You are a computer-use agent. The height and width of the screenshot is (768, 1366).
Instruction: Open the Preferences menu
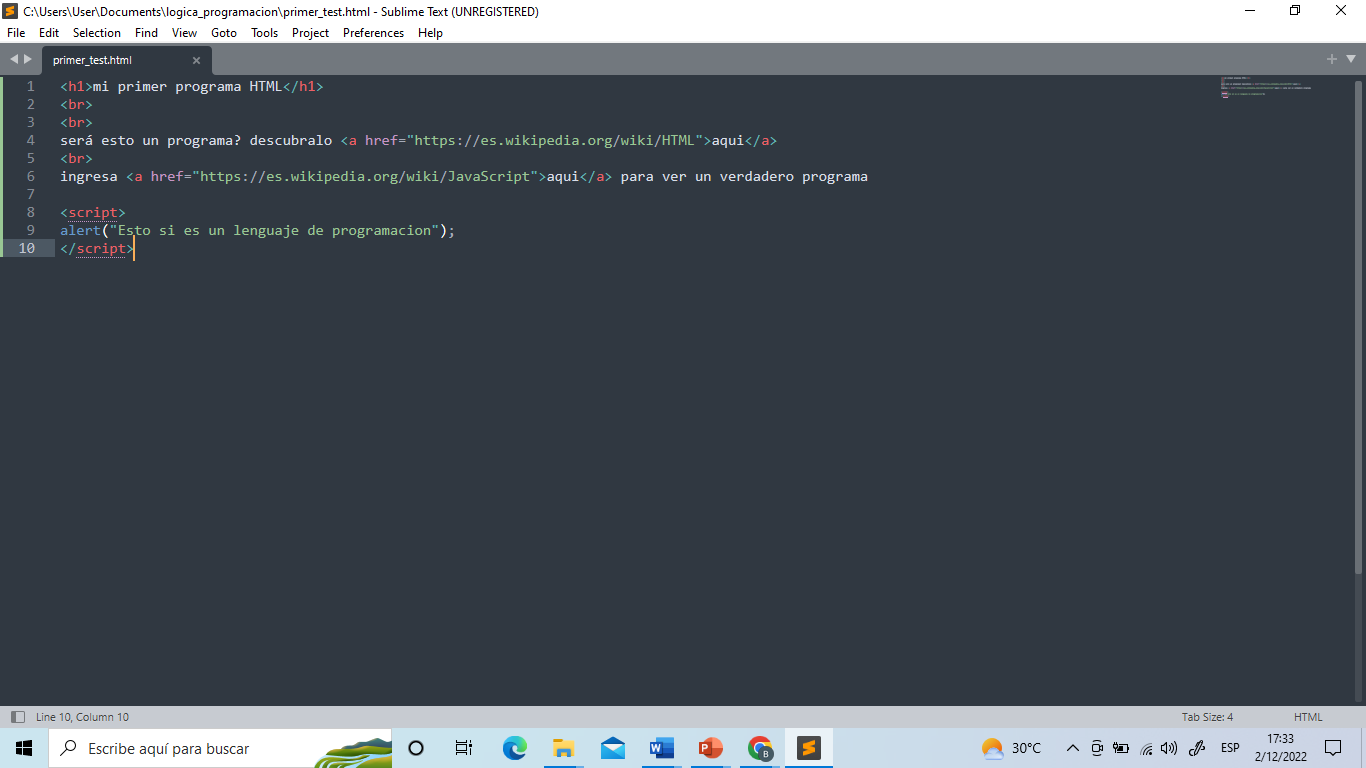pos(373,33)
